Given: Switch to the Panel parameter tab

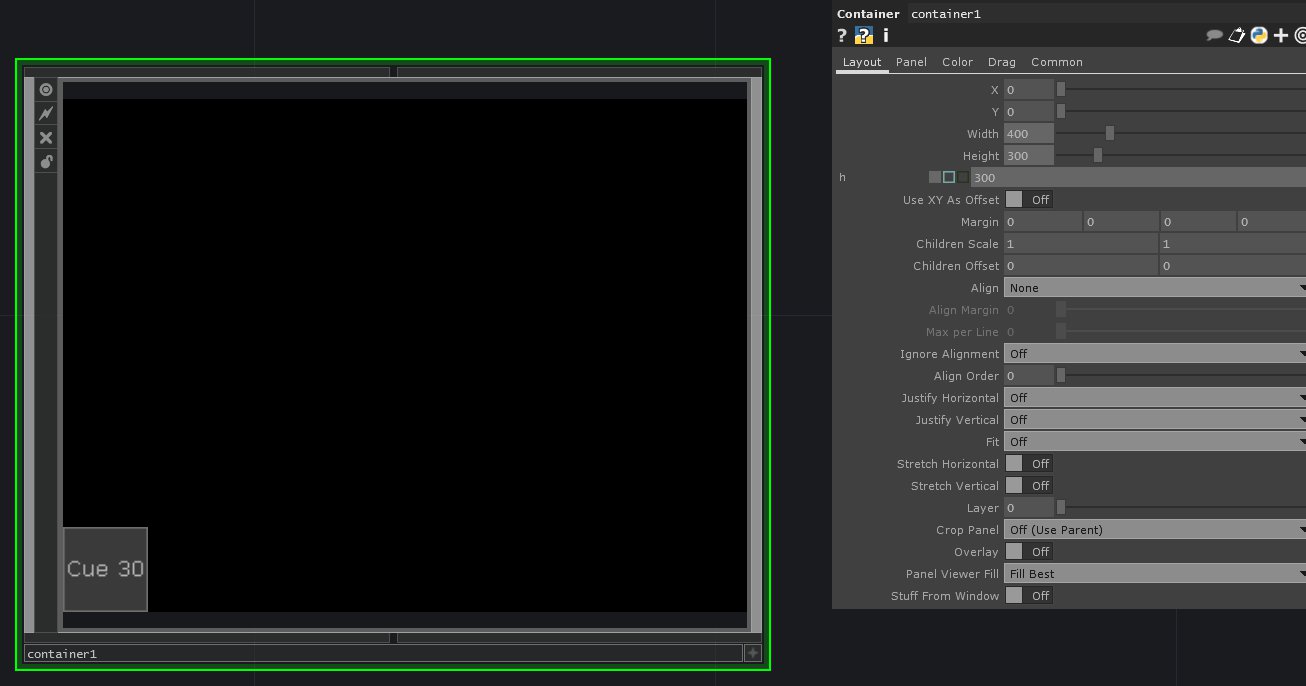Looking at the screenshot, I should pyautogui.click(x=911, y=62).
